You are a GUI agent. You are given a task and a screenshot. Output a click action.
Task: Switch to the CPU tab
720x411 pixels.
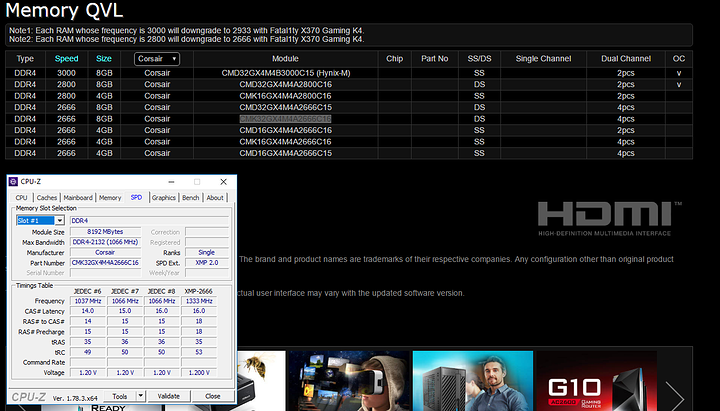(x=20, y=198)
